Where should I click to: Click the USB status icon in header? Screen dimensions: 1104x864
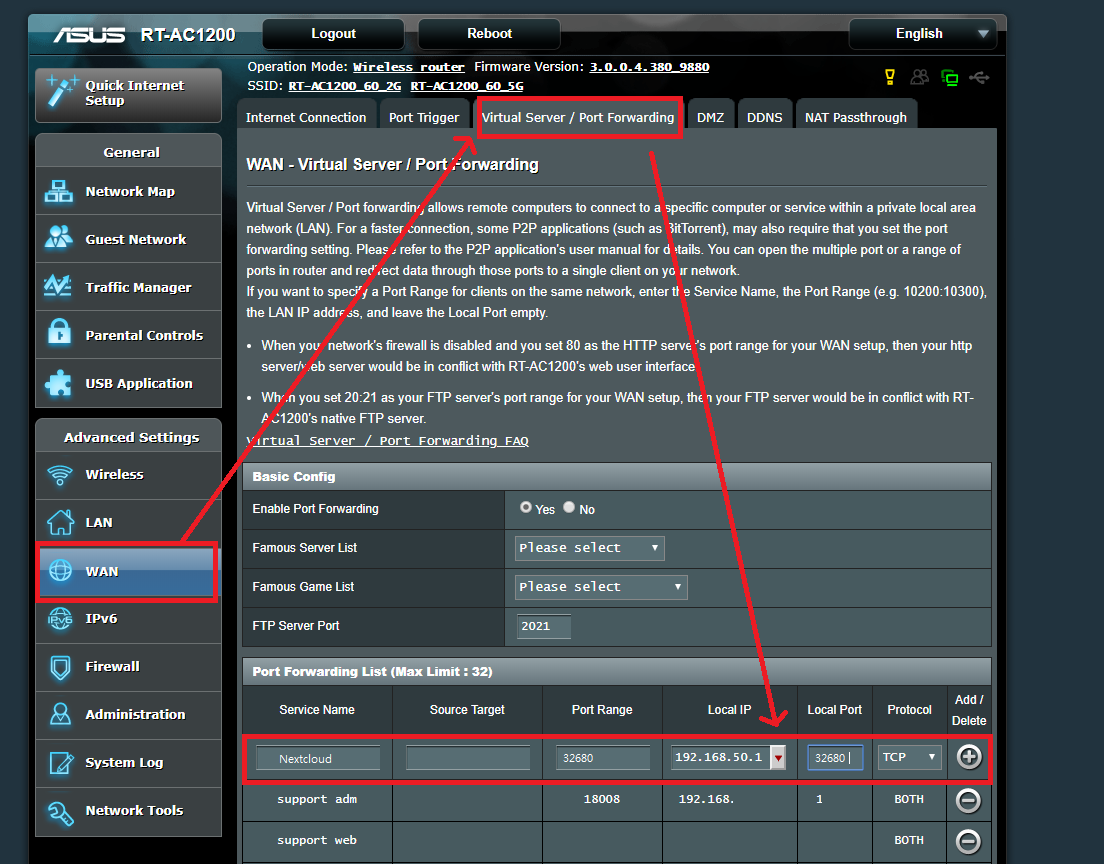coord(980,77)
